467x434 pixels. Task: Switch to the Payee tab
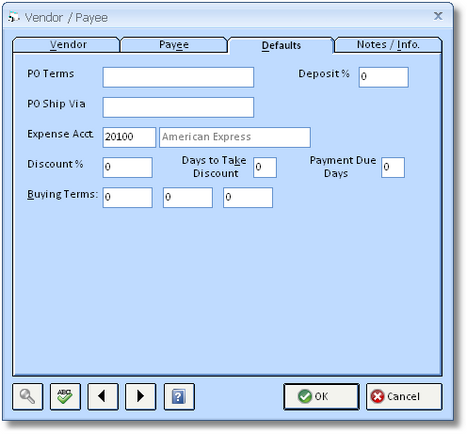(x=174, y=45)
